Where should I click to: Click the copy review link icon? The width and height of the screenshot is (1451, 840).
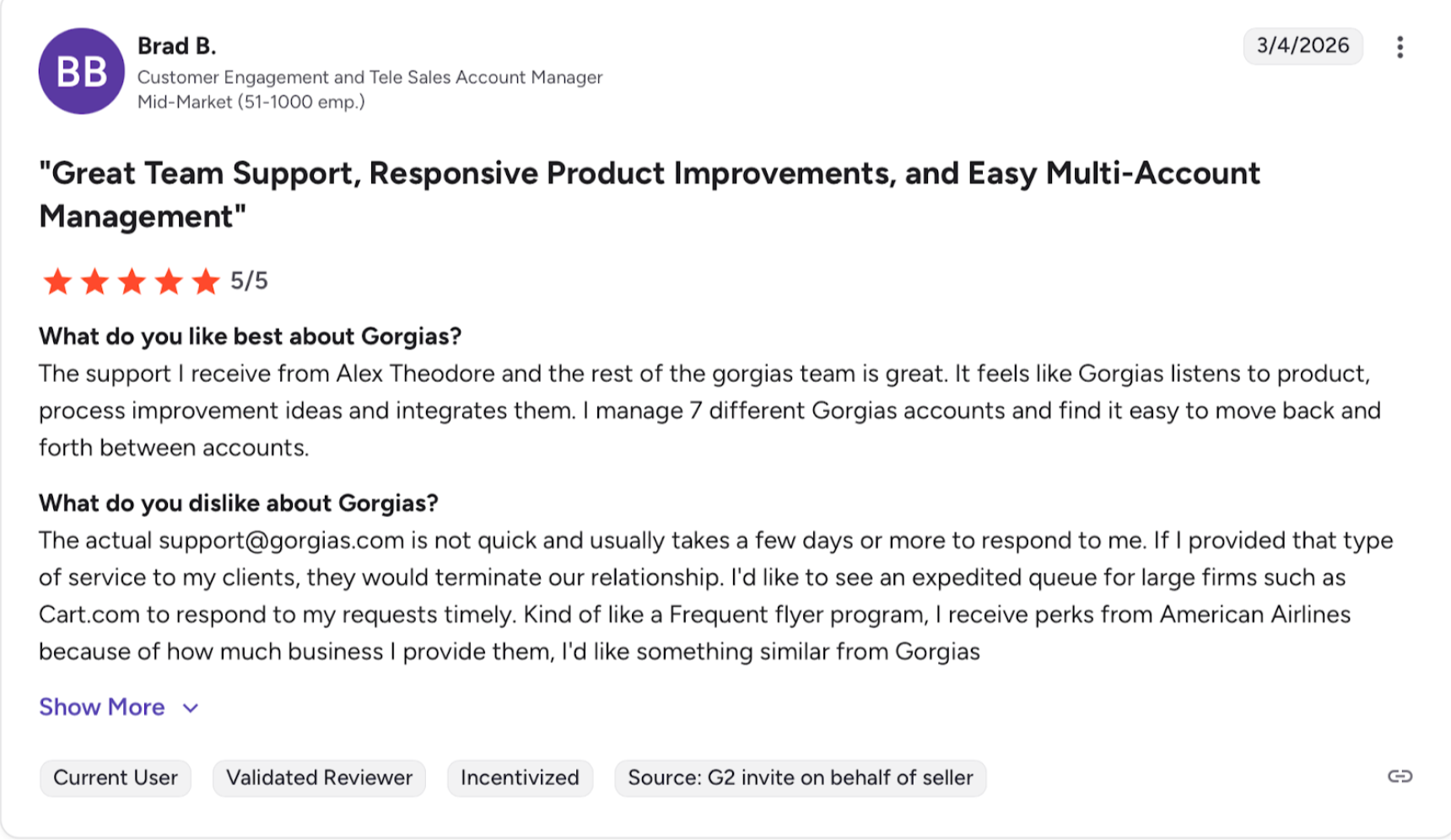coord(1400,776)
